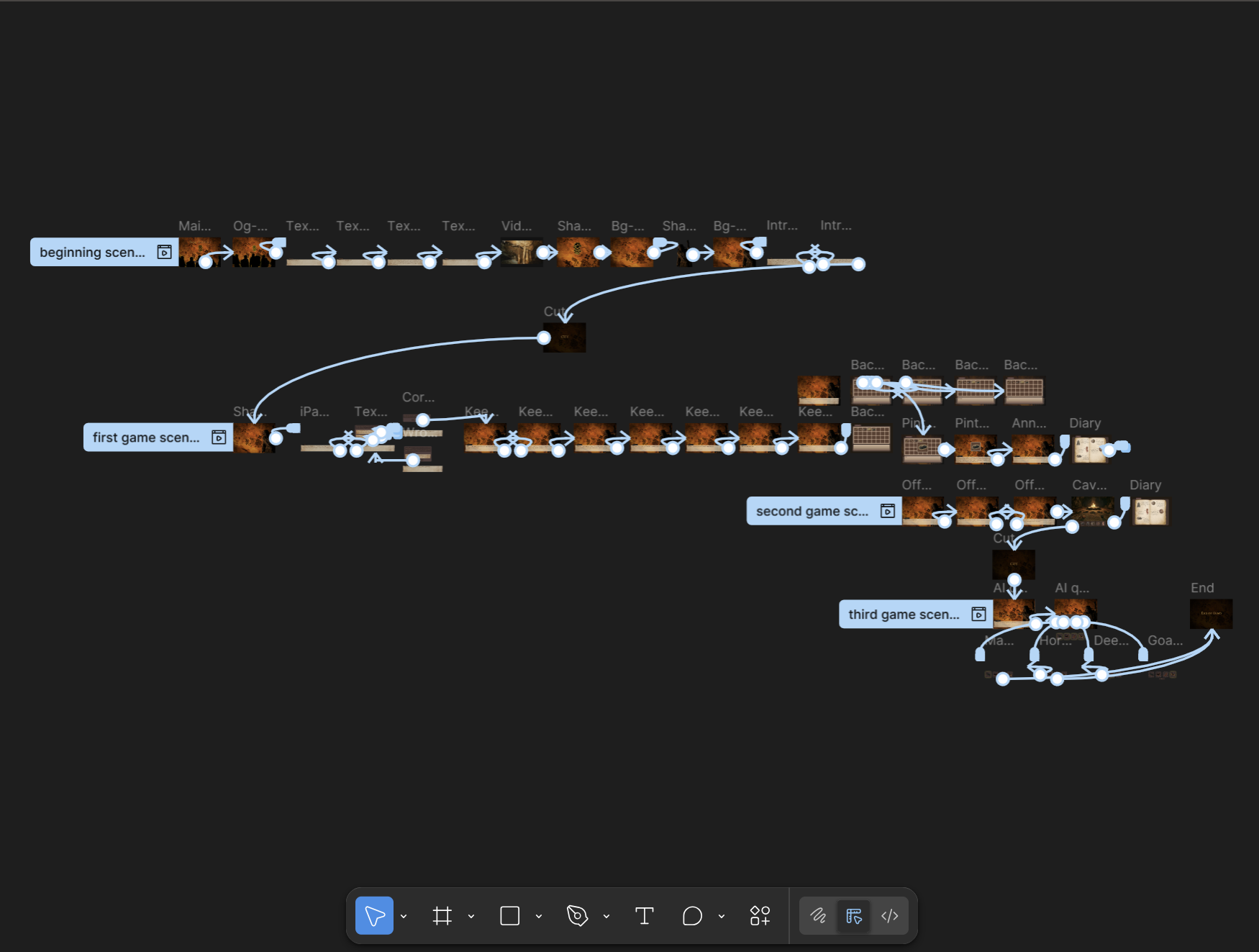Viewport: 1259px width, 952px height.
Task: Select the first game scene flow label
Action: pos(146,438)
